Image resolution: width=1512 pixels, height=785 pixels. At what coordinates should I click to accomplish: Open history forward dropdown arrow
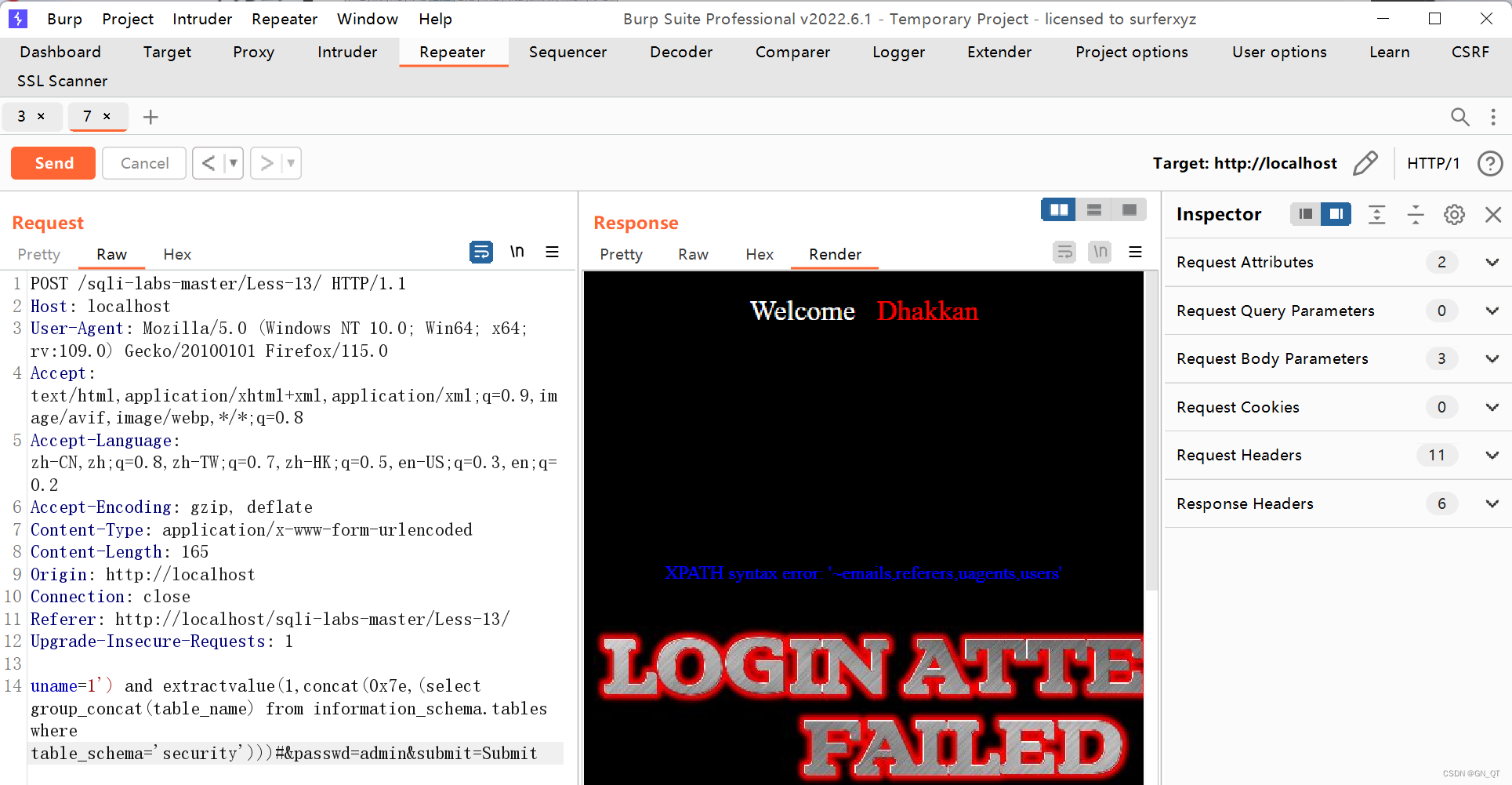tap(292, 163)
